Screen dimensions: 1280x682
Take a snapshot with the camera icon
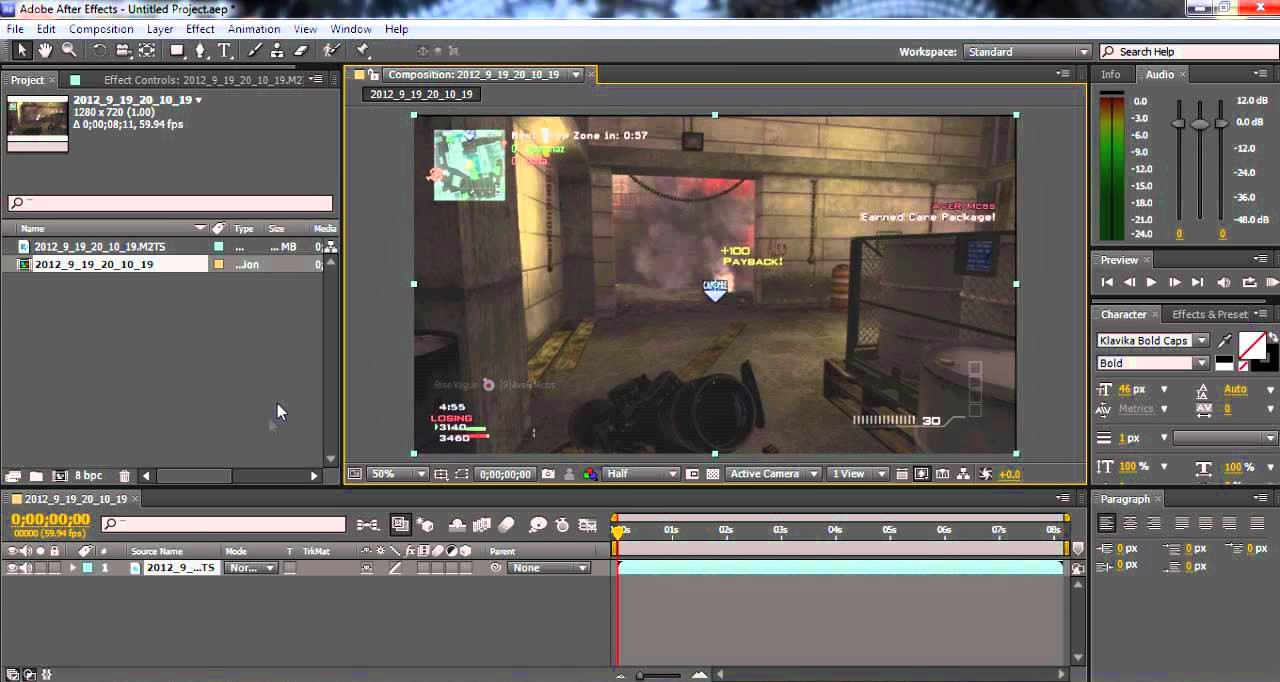click(x=548, y=474)
